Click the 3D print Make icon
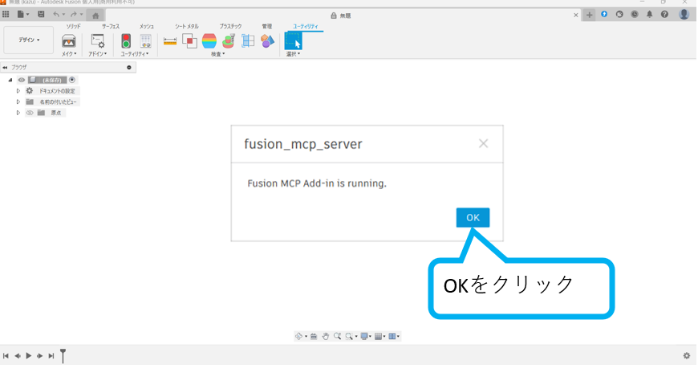 69,41
